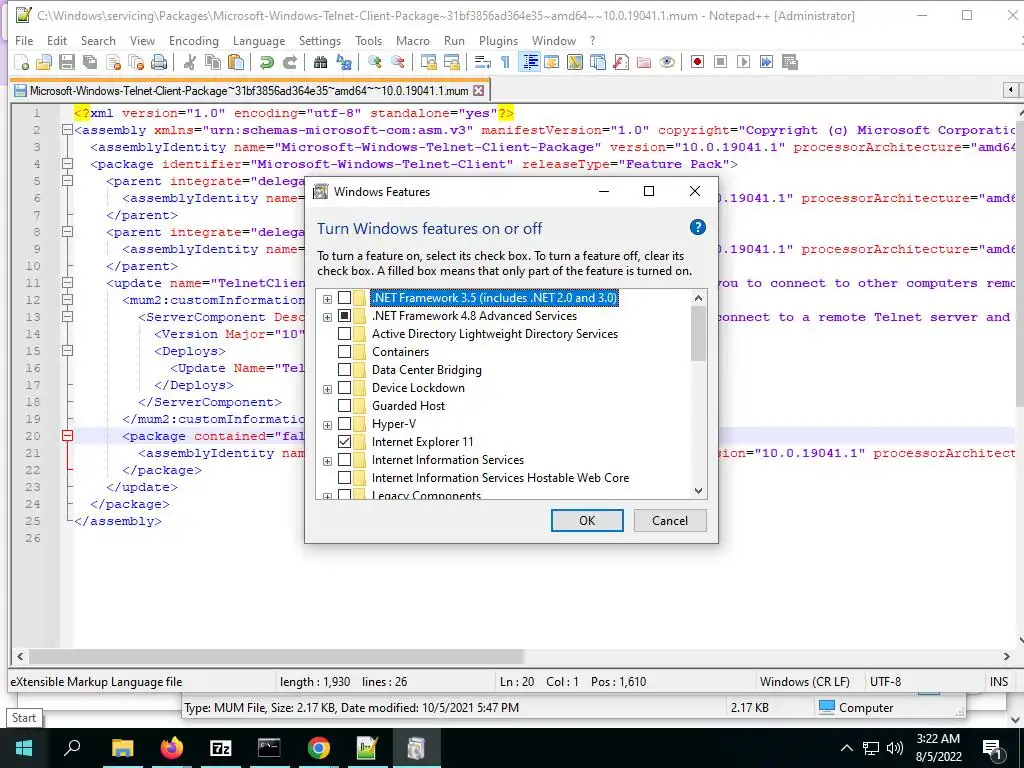This screenshot has width=1024, height=768.
Task: Click the Windows Features help question icon
Action: pos(697,227)
